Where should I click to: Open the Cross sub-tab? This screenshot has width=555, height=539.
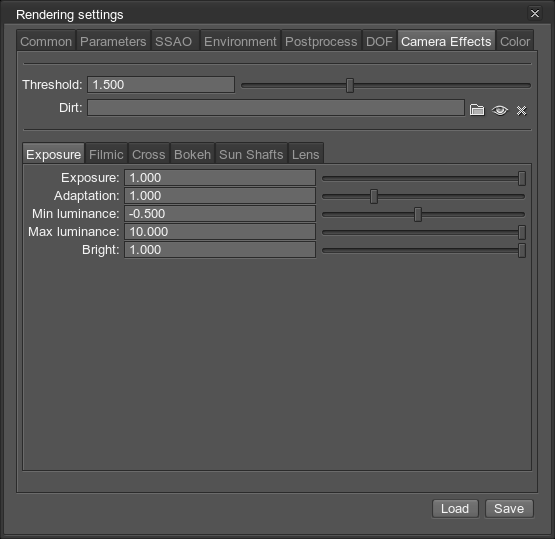coord(149,154)
